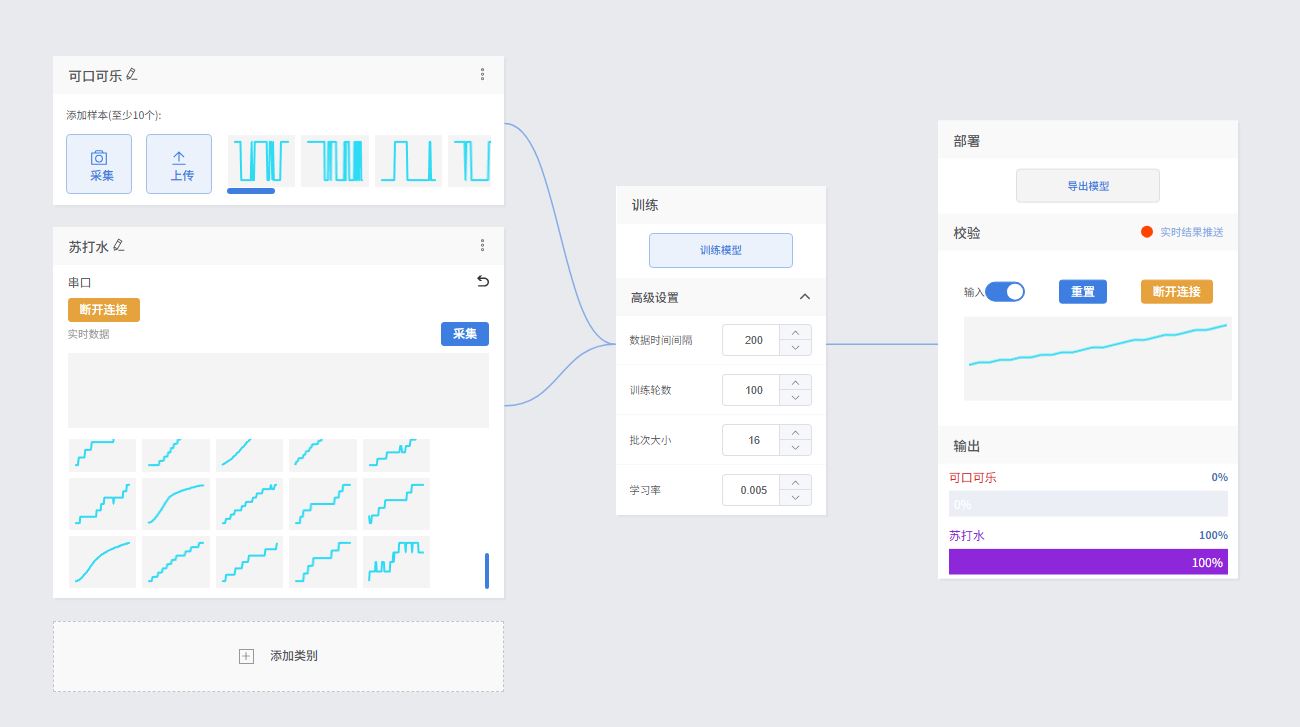Toggle the 输入 switch off
Screen dimensions: 1300x727
tap(1005, 292)
